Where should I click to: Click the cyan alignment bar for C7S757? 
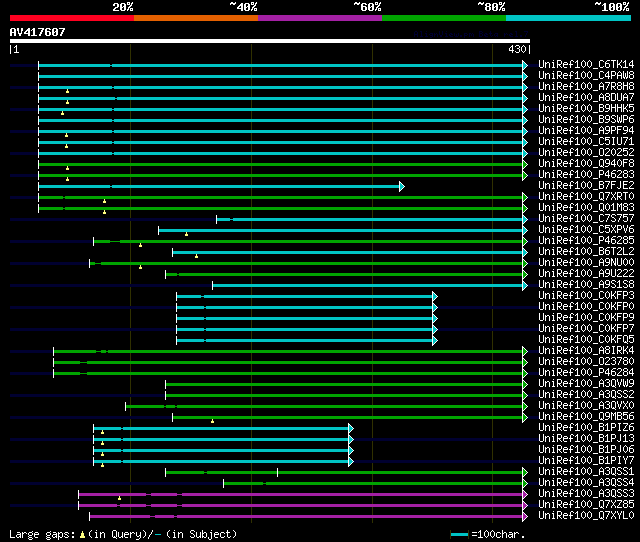369,220
